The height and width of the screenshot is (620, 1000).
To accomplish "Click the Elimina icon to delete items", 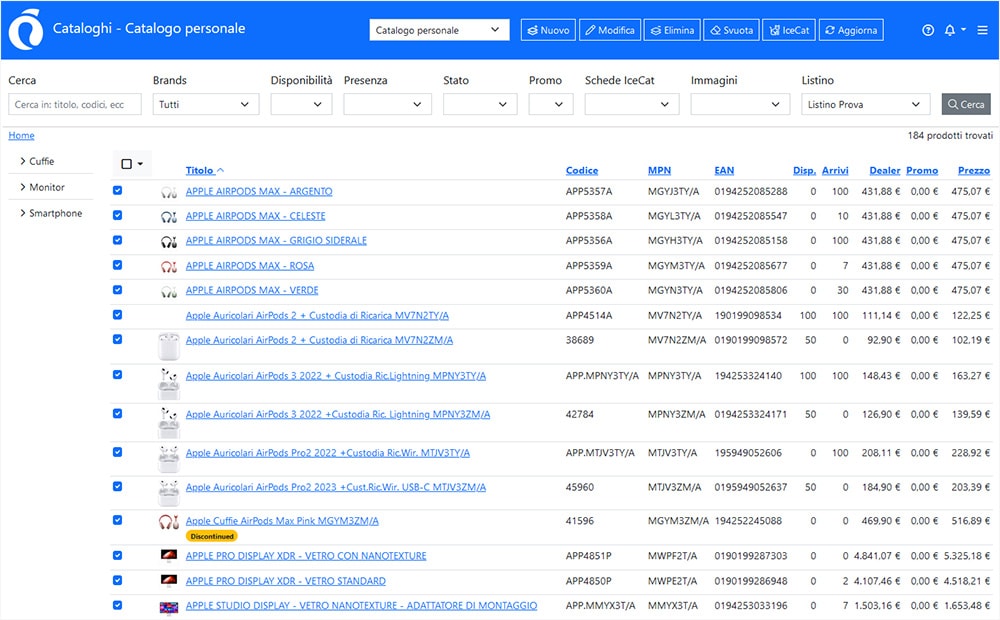I will (671, 29).
